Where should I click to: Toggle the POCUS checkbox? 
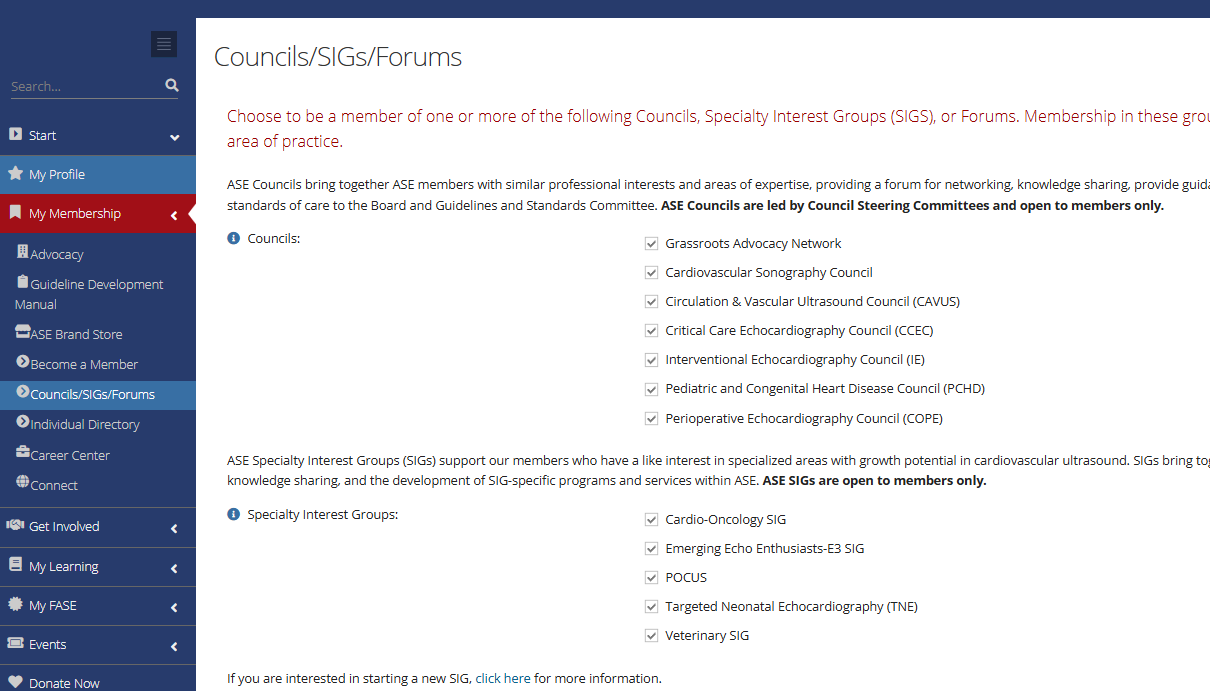coord(652,577)
